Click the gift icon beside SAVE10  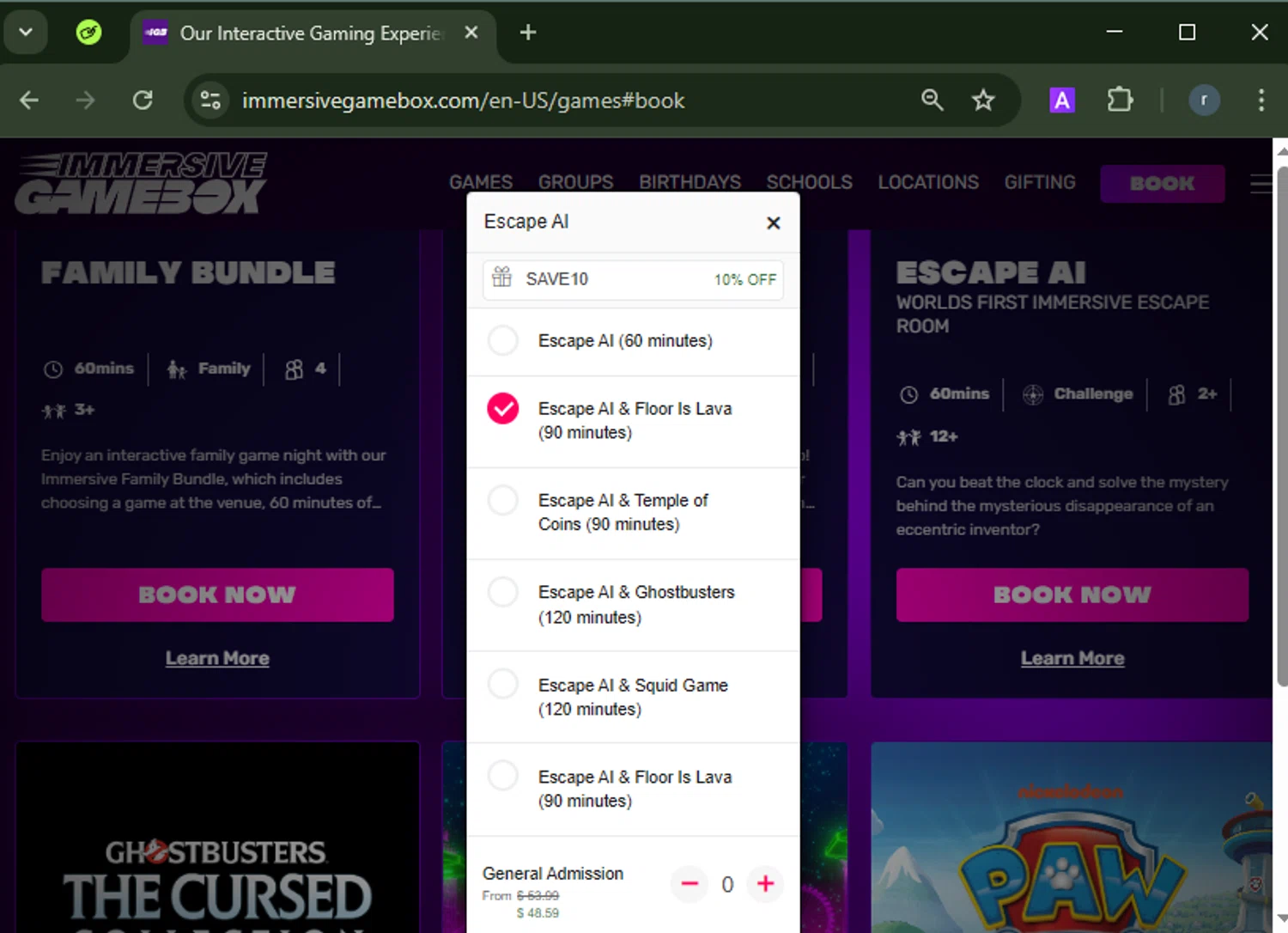501,277
